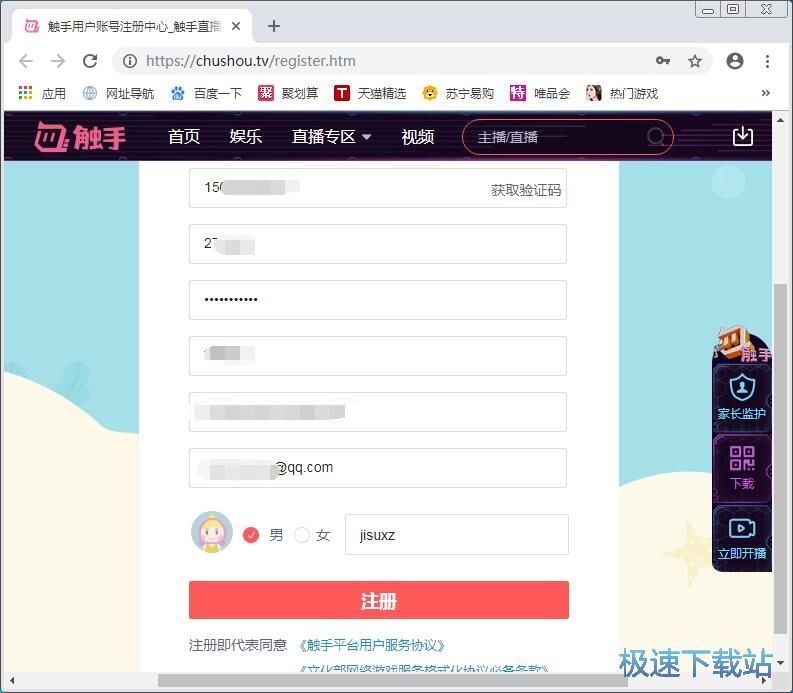The image size is (793, 693).
Task: Open 唯品会 bookmark
Action: point(540,93)
